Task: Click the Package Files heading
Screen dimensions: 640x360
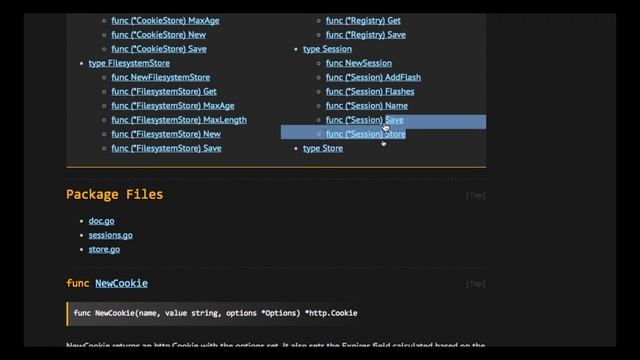Action: click(x=114, y=194)
